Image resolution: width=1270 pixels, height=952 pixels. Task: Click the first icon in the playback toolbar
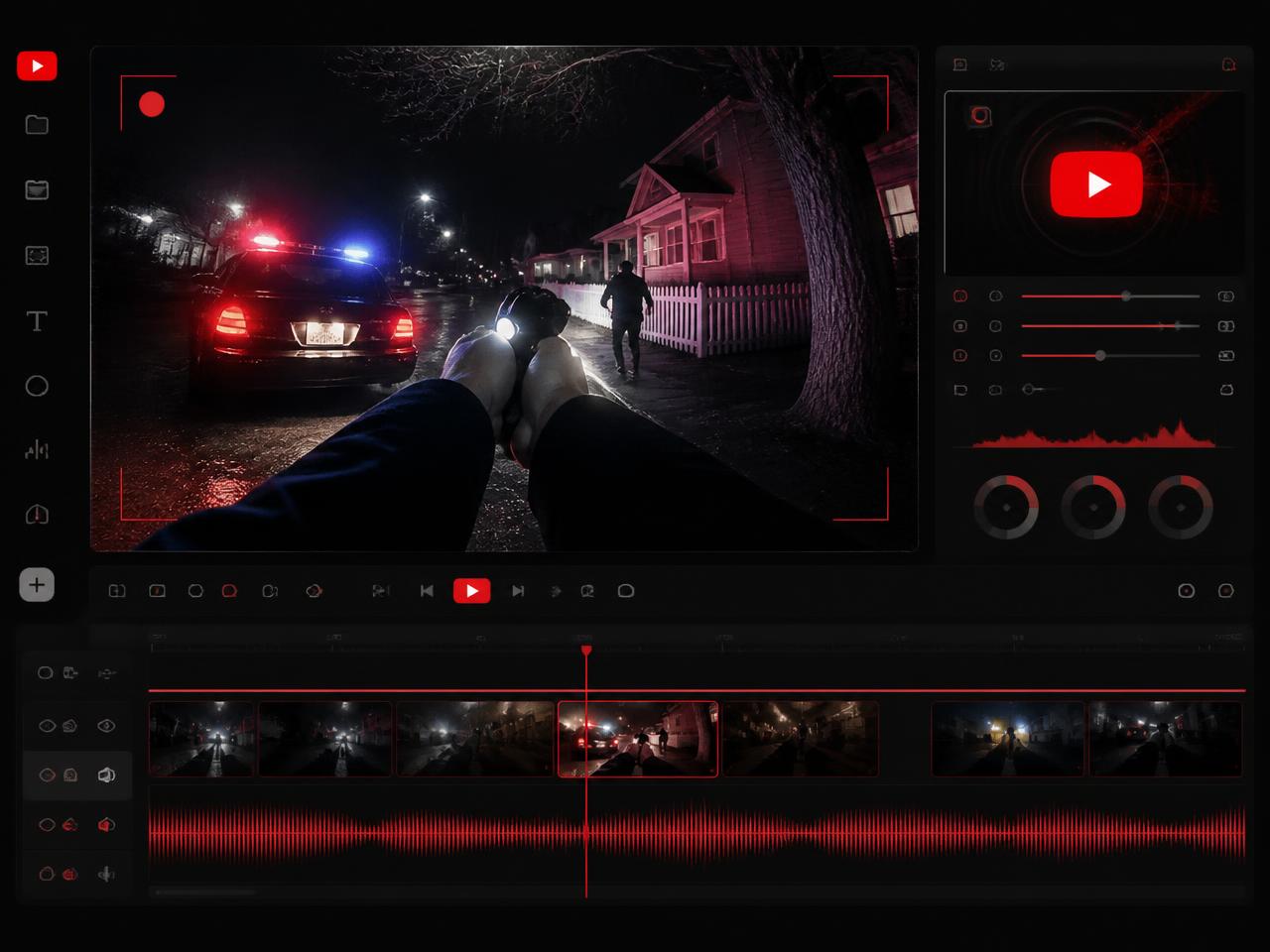pyautogui.click(x=117, y=591)
